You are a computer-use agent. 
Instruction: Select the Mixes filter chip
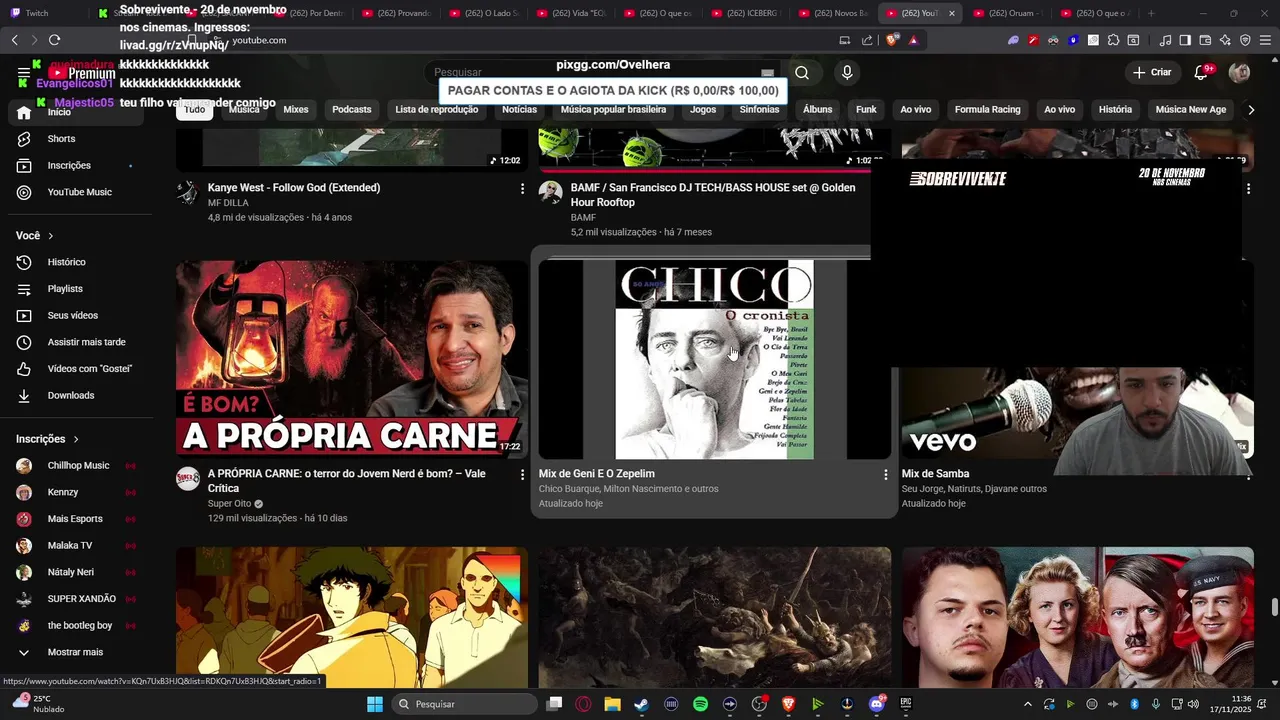click(x=296, y=109)
